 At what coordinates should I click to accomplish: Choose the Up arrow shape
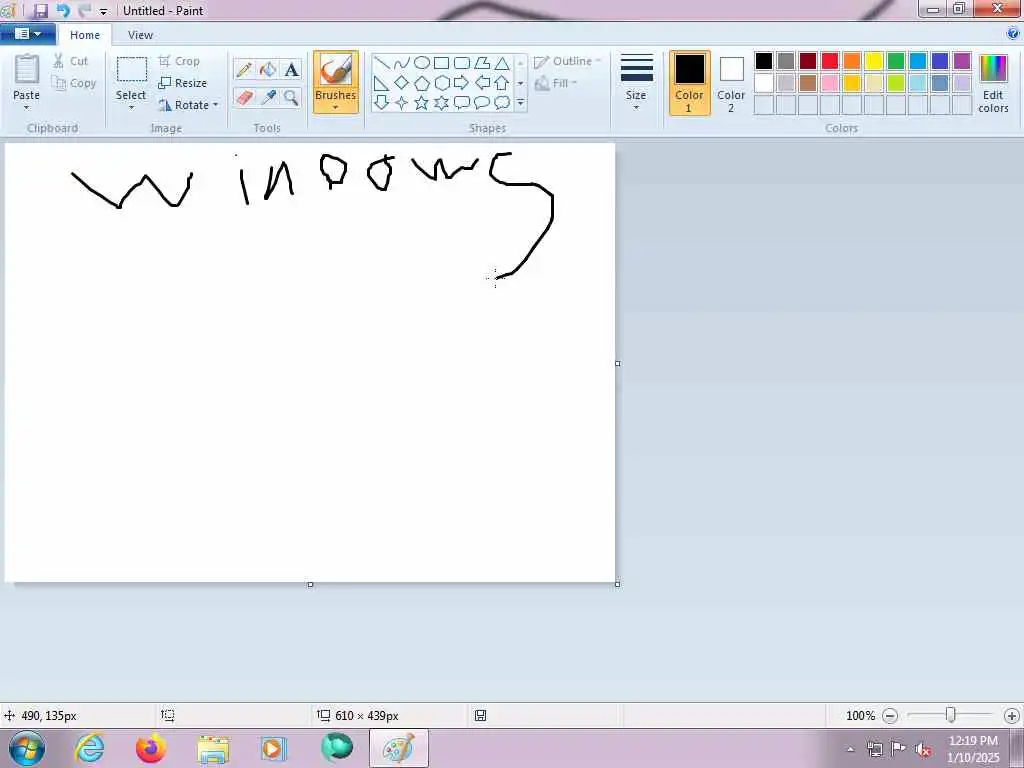pos(502,83)
